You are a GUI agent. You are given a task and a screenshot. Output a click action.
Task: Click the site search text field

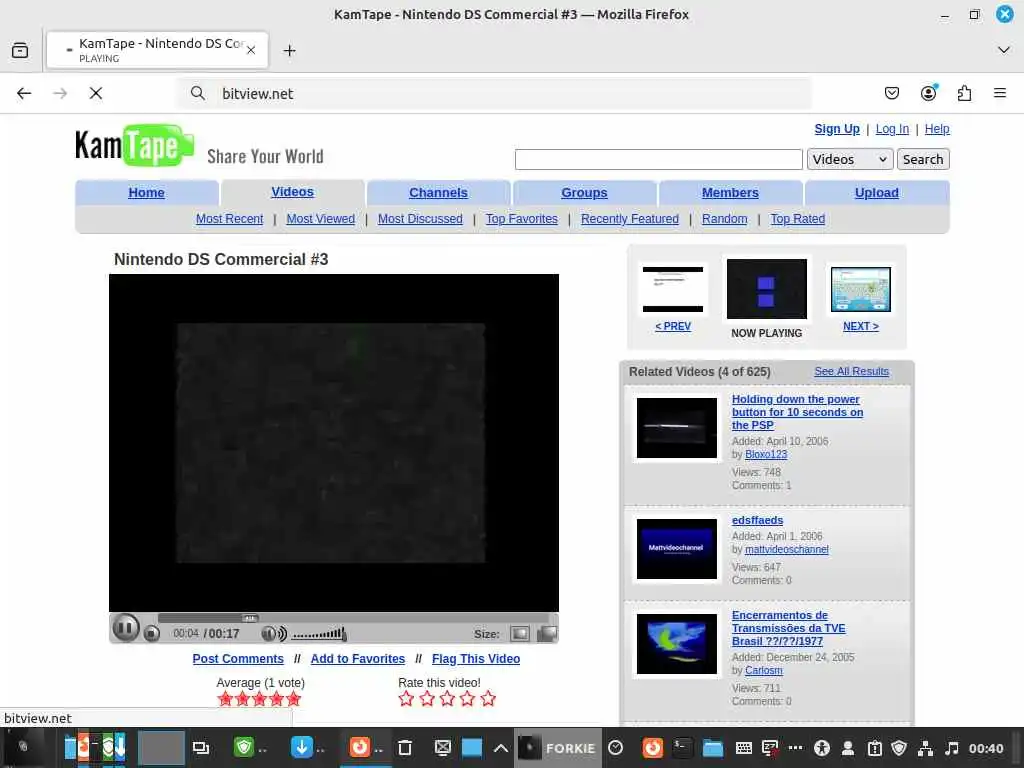click(658, 159)
